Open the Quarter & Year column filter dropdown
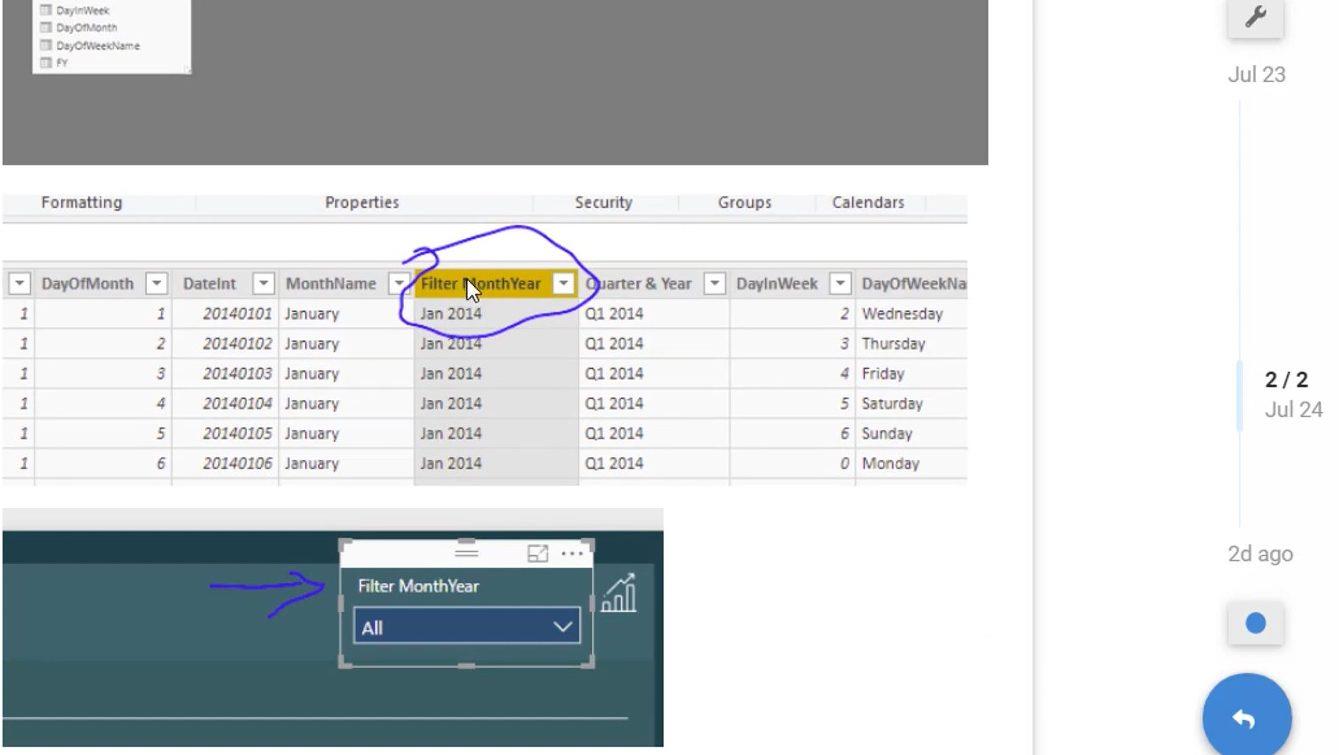1339x755 pixels. click(714, 284)
